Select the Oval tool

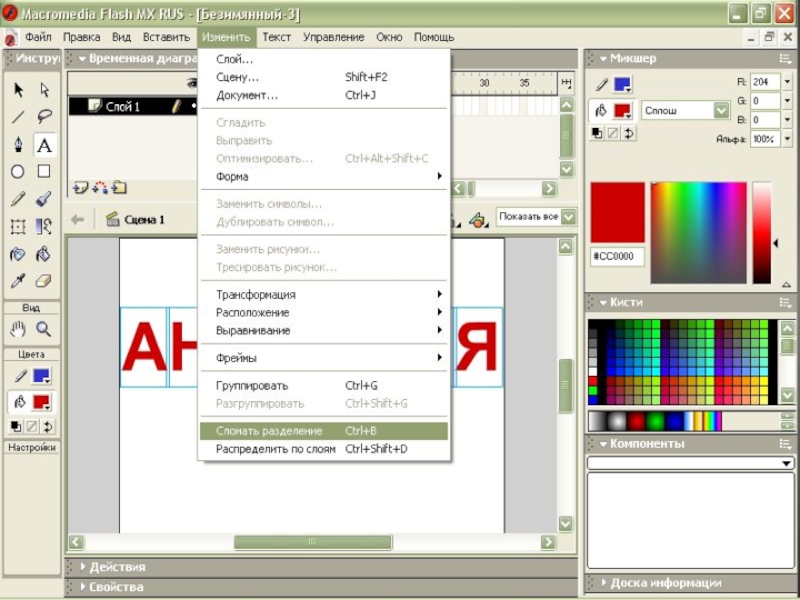pos(18,171)
